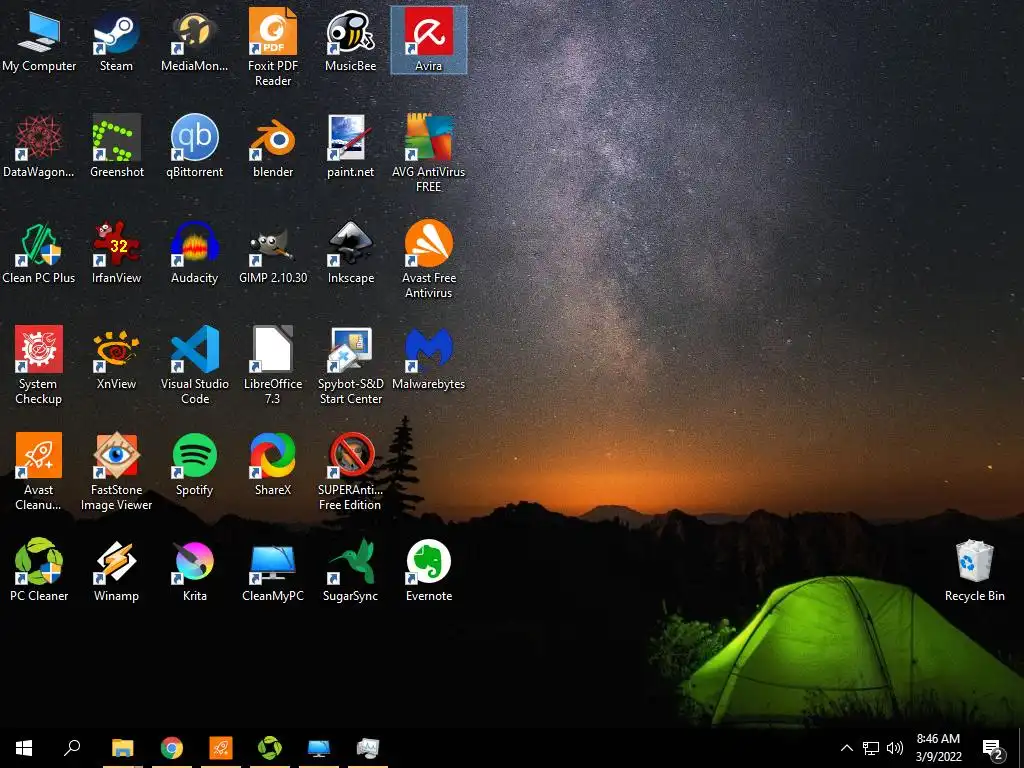This screenshot has height=768, width=1024.
Task: Select the LibreOffice 7.3 icon
Action: click(x=273, y=366)
